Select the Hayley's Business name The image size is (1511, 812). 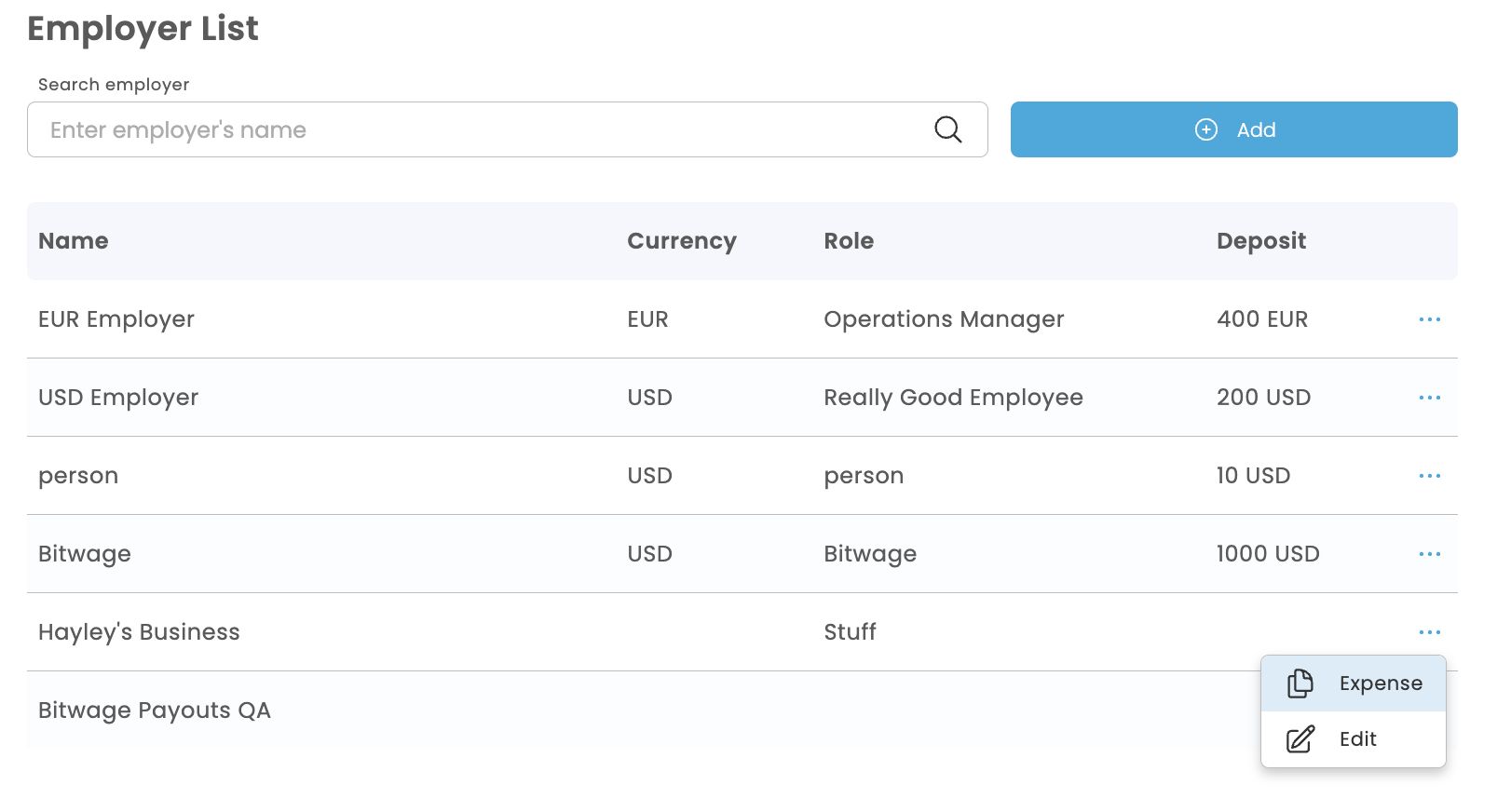139,632
